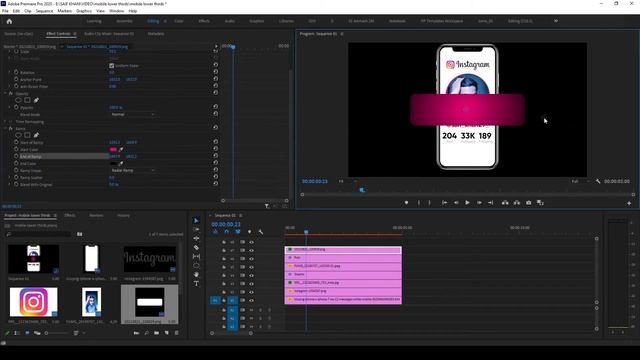Click Export Frame camera icon

pyautogui.click(x=529, y=202)
